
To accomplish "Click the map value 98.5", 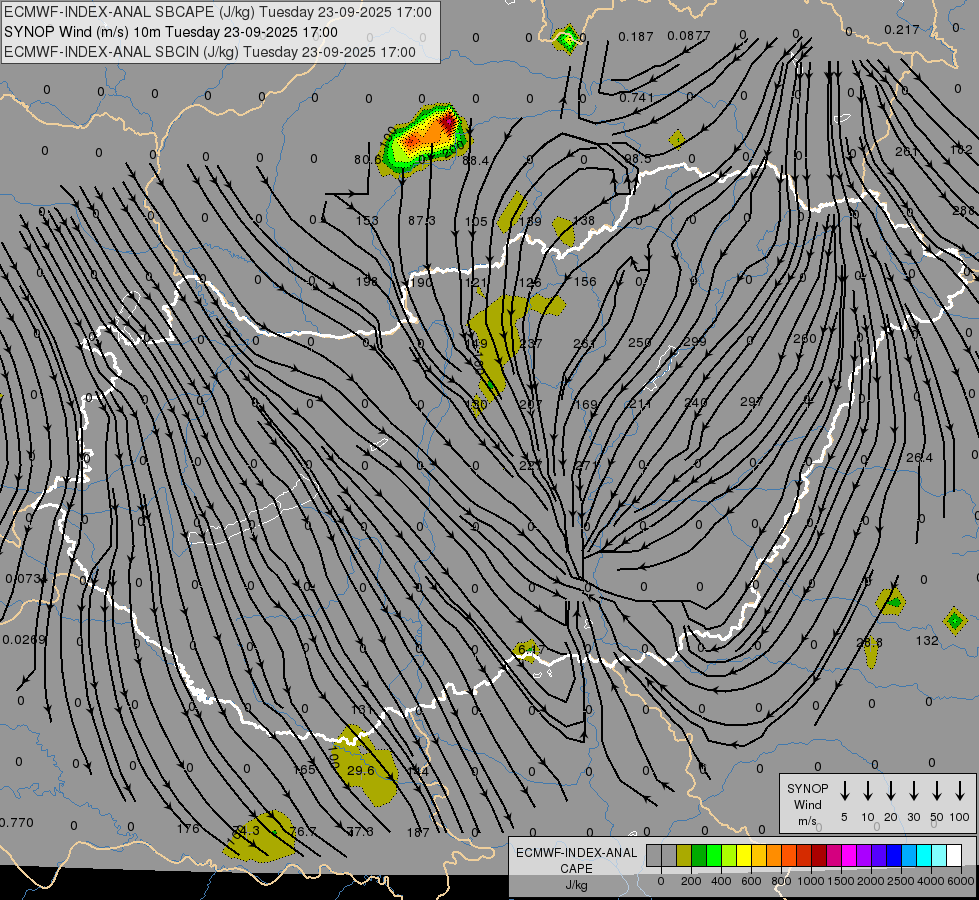I will [637, 159].
